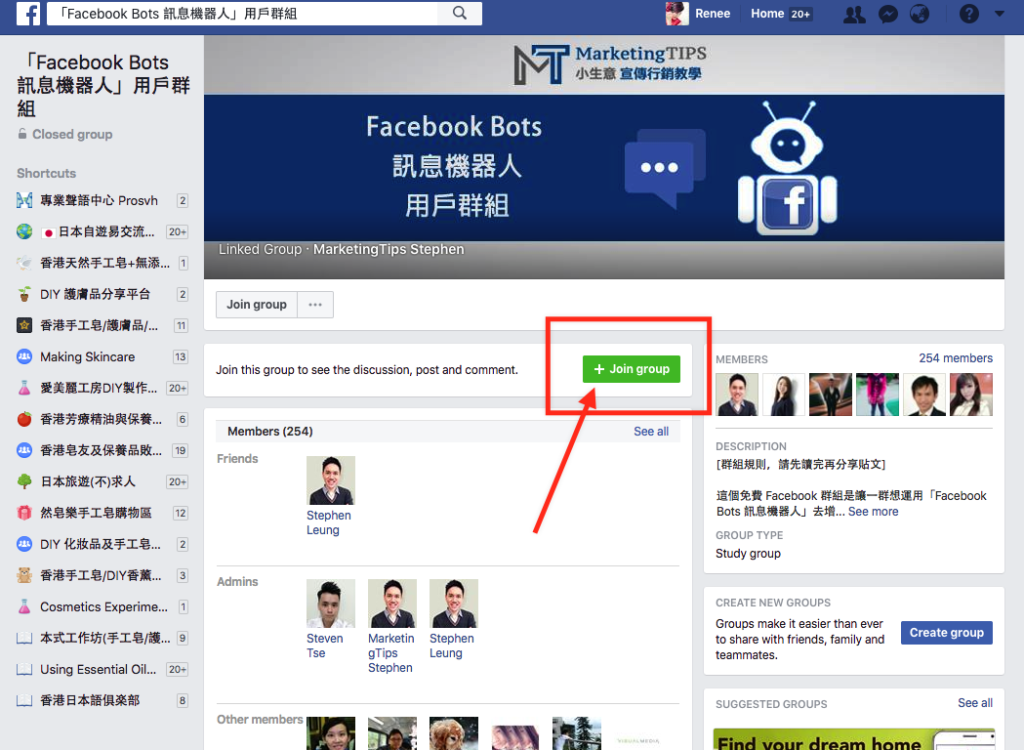Open Cosmetics Experime... shortcut

pyautogui.click(x=104, y=607)
